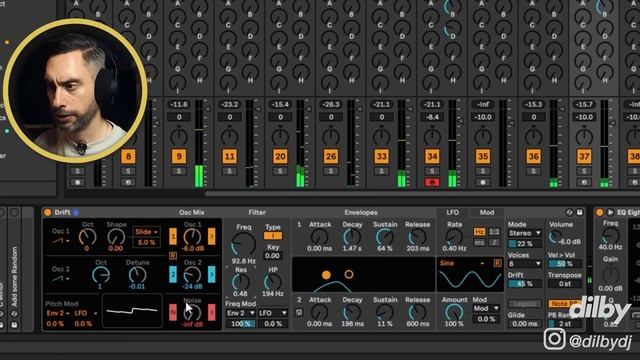Toggle Osc 1 filter routing arrow
The image size is (640, 360).
coord(211,236)
